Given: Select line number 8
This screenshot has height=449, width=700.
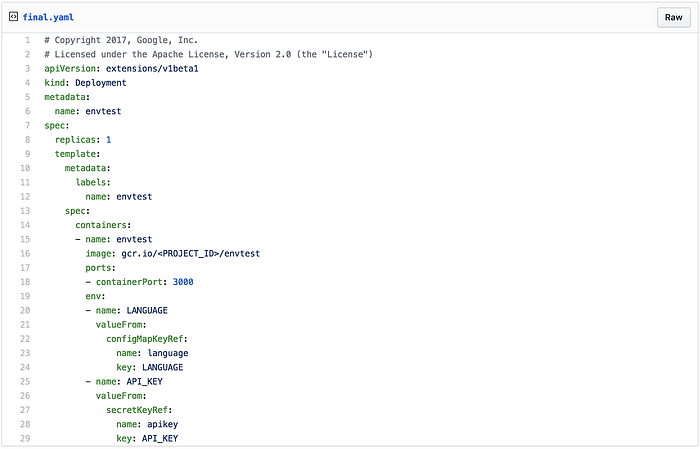Looking at the screenshot, I should [28, 140].
